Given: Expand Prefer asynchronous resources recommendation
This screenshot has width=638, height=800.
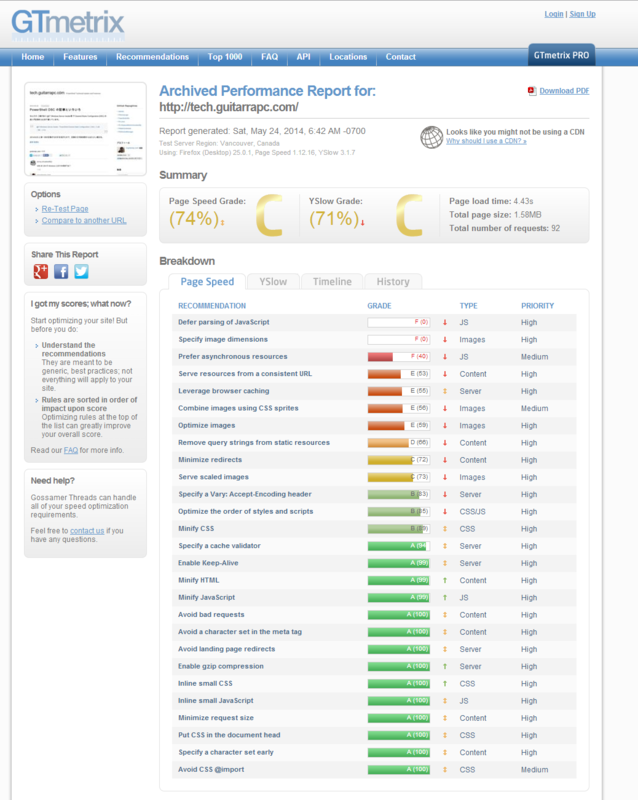Looking at the screenshot, I should click(x=233, y=357).
